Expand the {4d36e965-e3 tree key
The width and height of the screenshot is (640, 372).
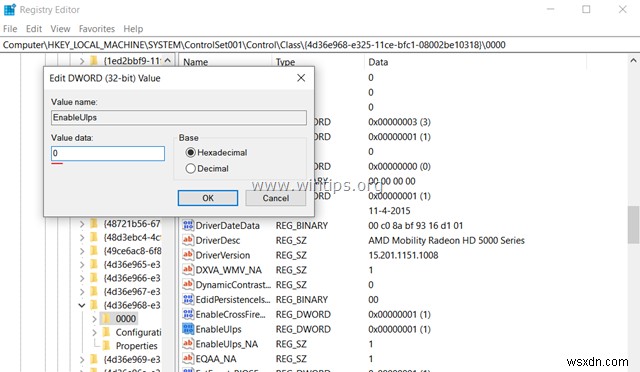(82, 264)
